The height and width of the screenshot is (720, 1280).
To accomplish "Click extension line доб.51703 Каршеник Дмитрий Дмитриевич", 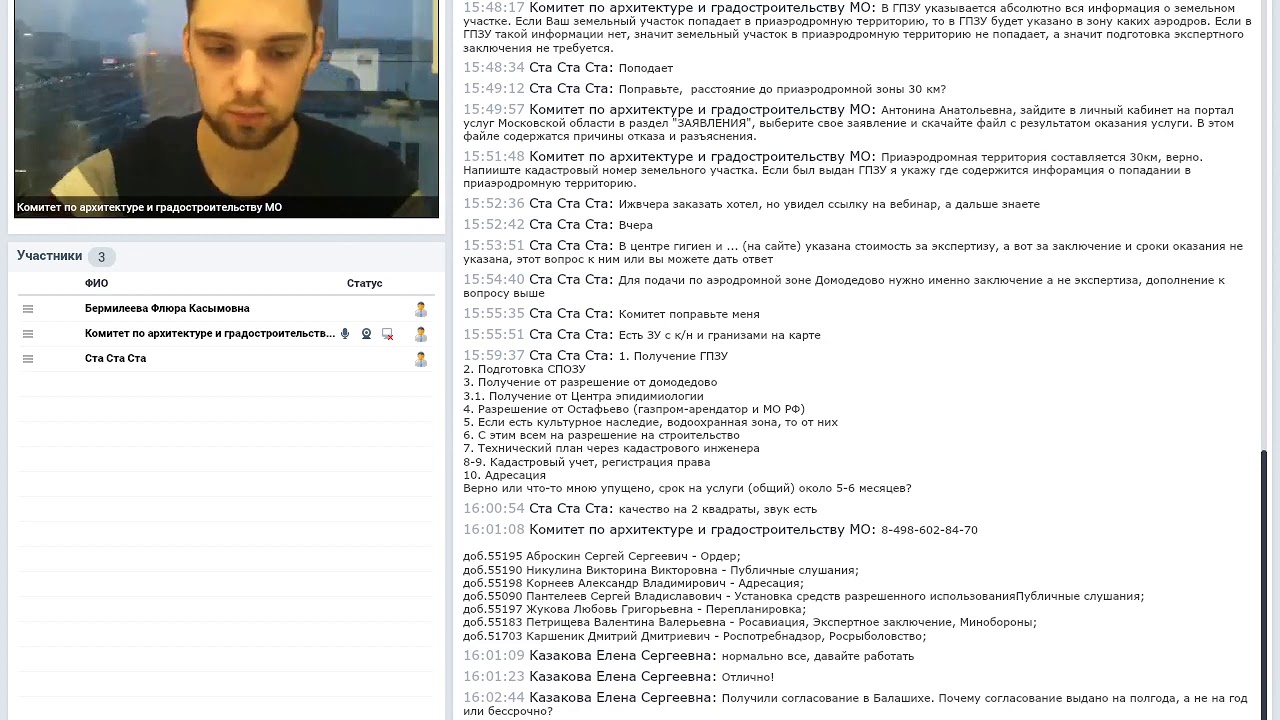I will (695, 636).
